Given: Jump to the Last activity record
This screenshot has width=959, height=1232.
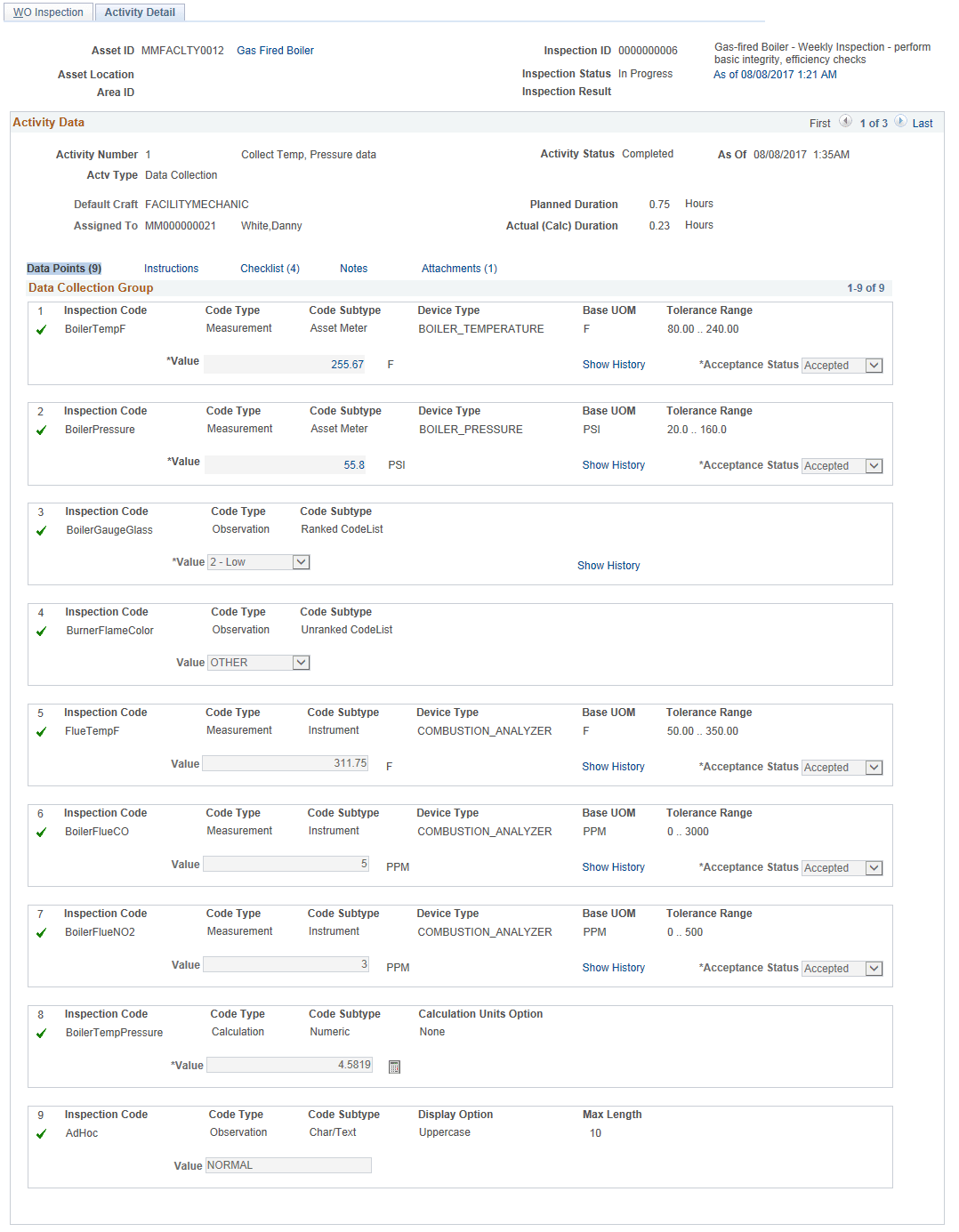Looking at the screenshot, I should point(922,123).
